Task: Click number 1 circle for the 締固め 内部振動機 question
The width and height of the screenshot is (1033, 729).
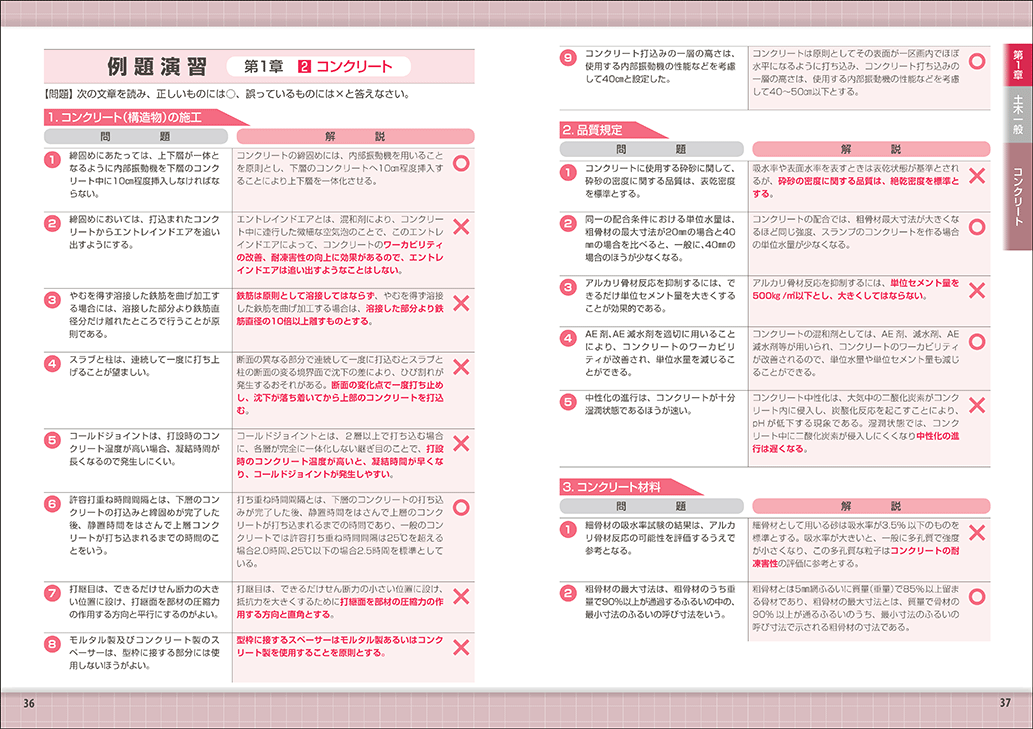Action: (x=53, y=159)
